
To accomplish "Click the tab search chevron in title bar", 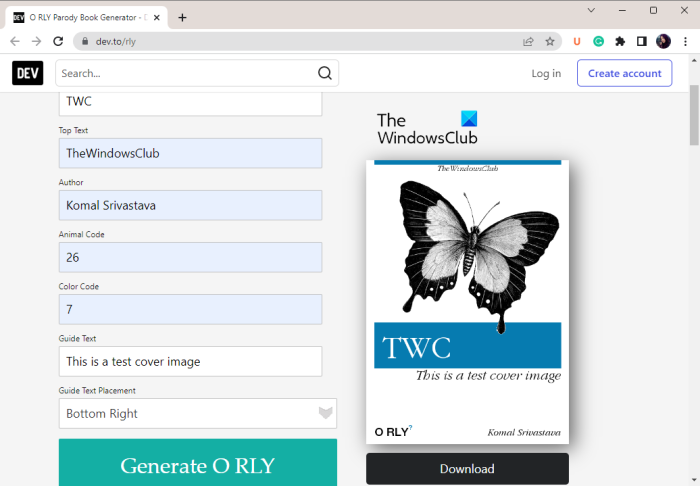I will (591, 10).
